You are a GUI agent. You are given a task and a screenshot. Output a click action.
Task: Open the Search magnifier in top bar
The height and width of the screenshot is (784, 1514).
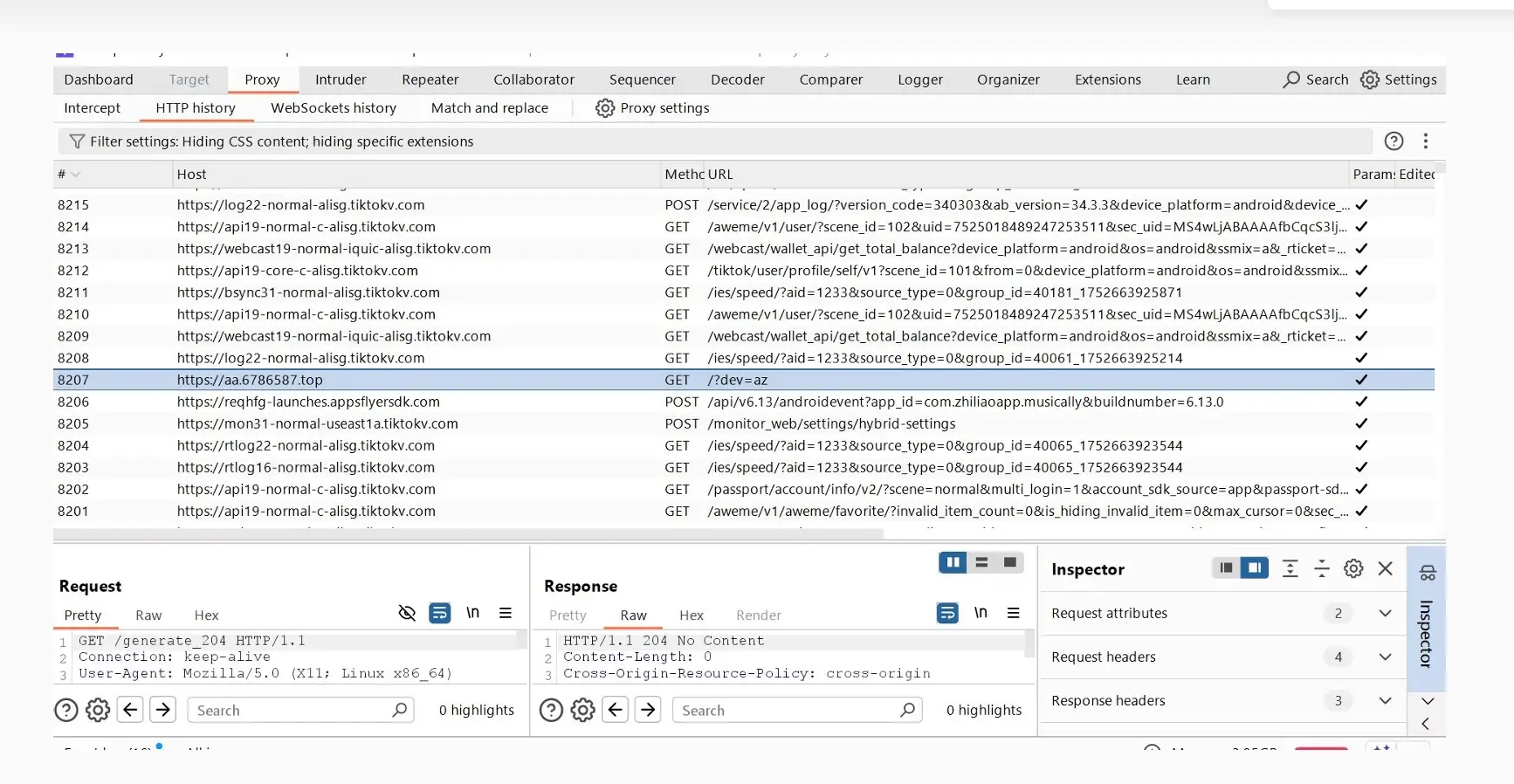point(1291,79)
